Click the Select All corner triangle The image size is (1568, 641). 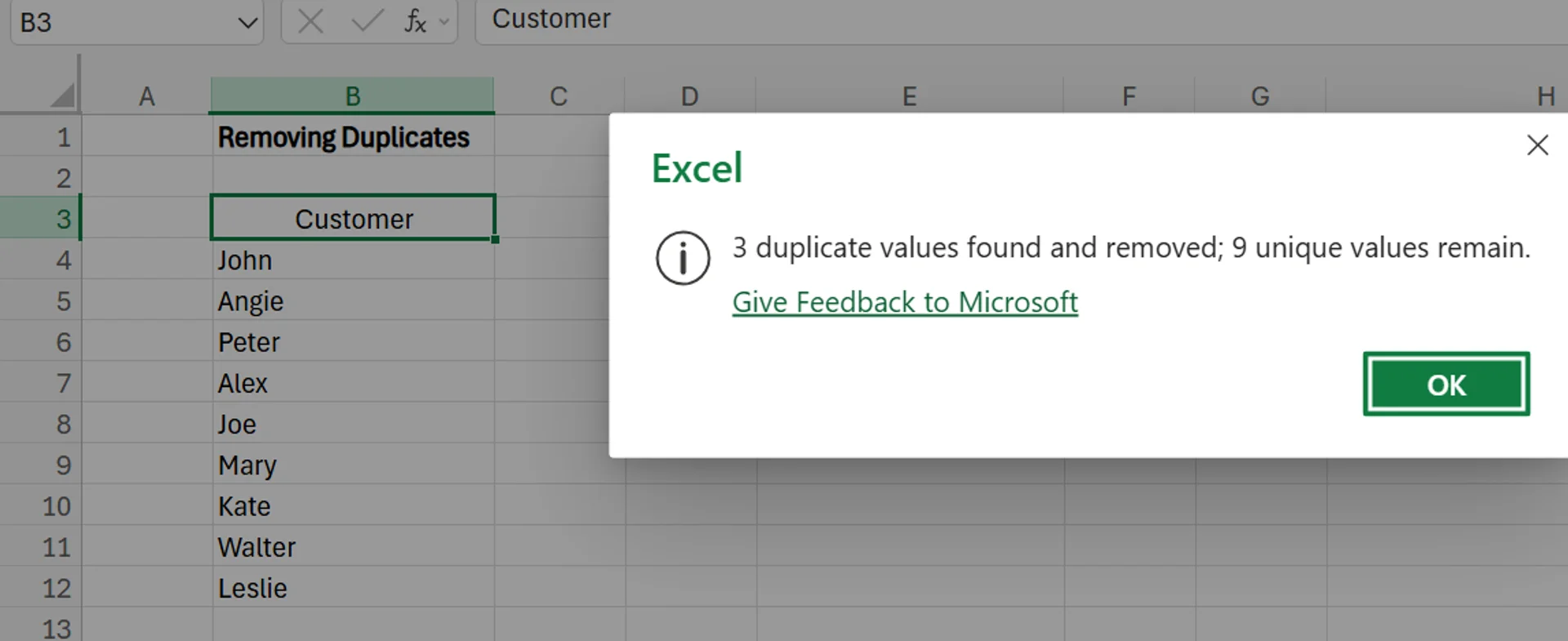pos(62,95)
